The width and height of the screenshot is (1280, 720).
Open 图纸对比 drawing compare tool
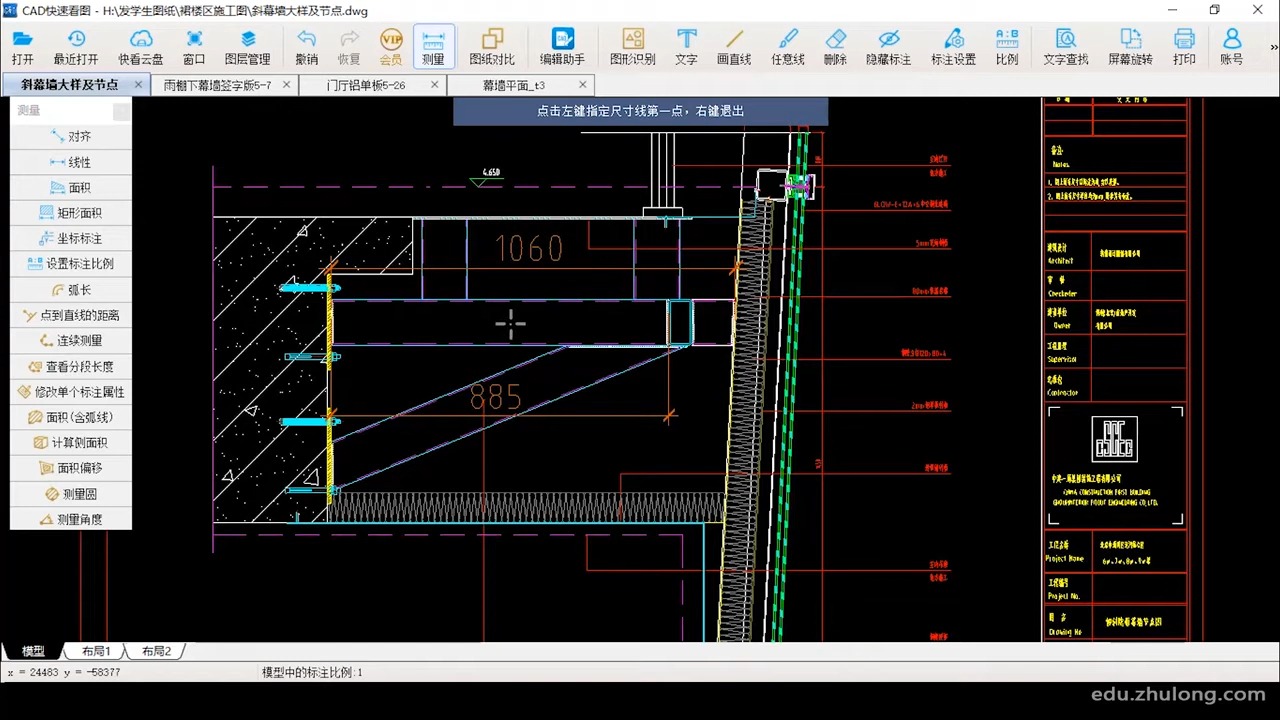(x=492, y=47)
